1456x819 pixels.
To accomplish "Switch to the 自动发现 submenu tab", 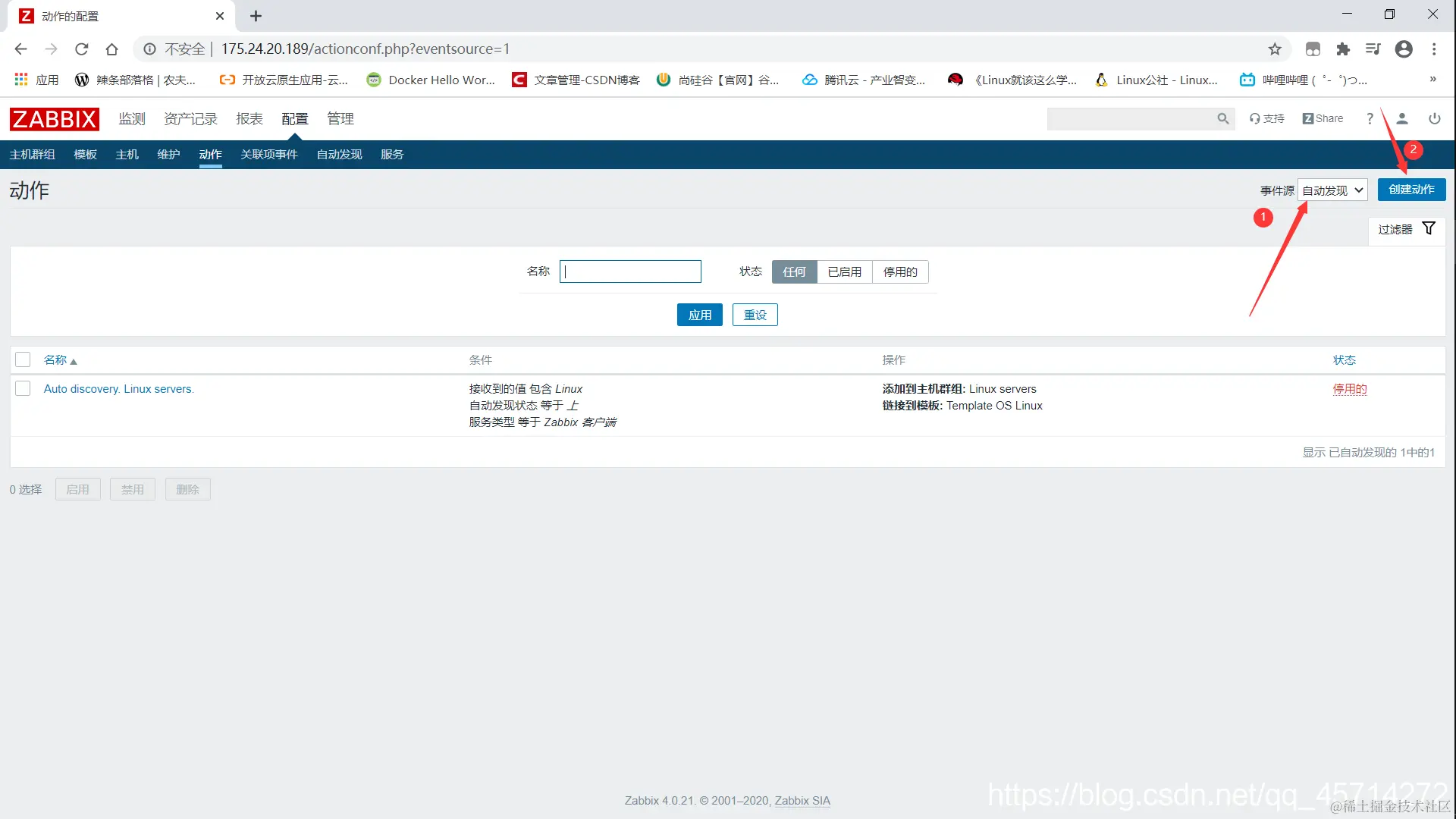I will pyautogui.click(x=339, y=155).
